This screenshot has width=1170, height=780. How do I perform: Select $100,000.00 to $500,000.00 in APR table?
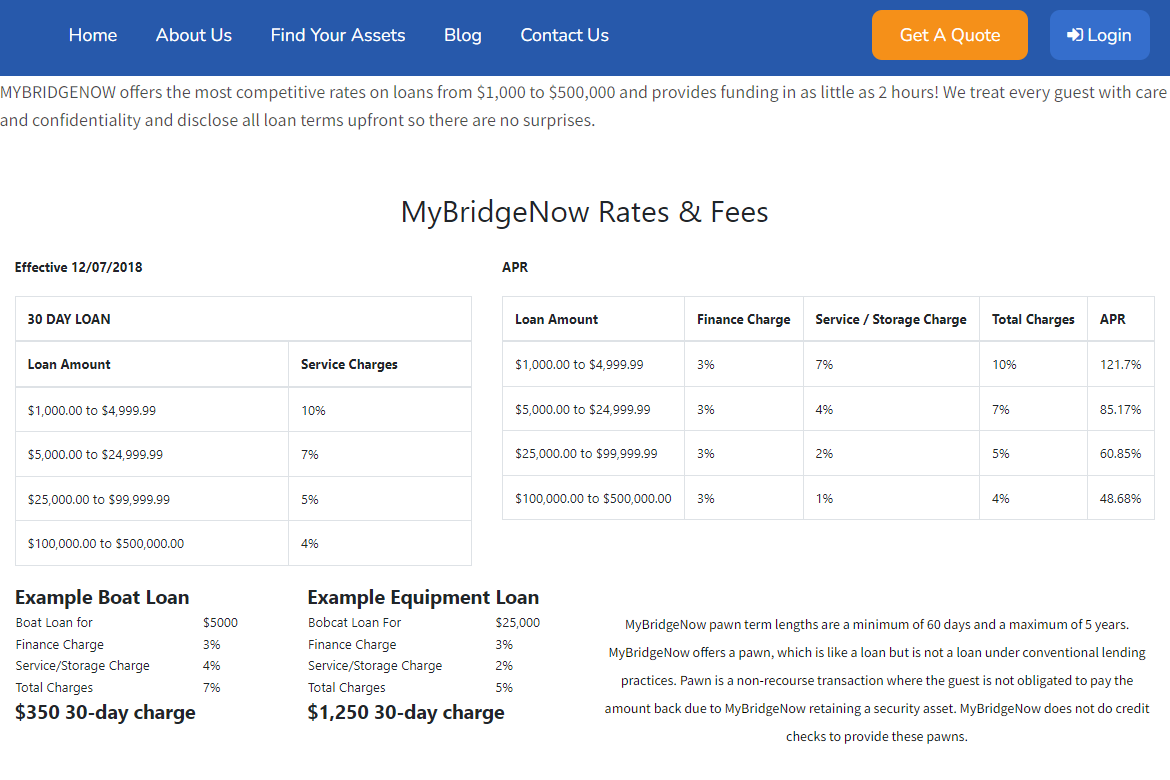[x=593, y=498]
